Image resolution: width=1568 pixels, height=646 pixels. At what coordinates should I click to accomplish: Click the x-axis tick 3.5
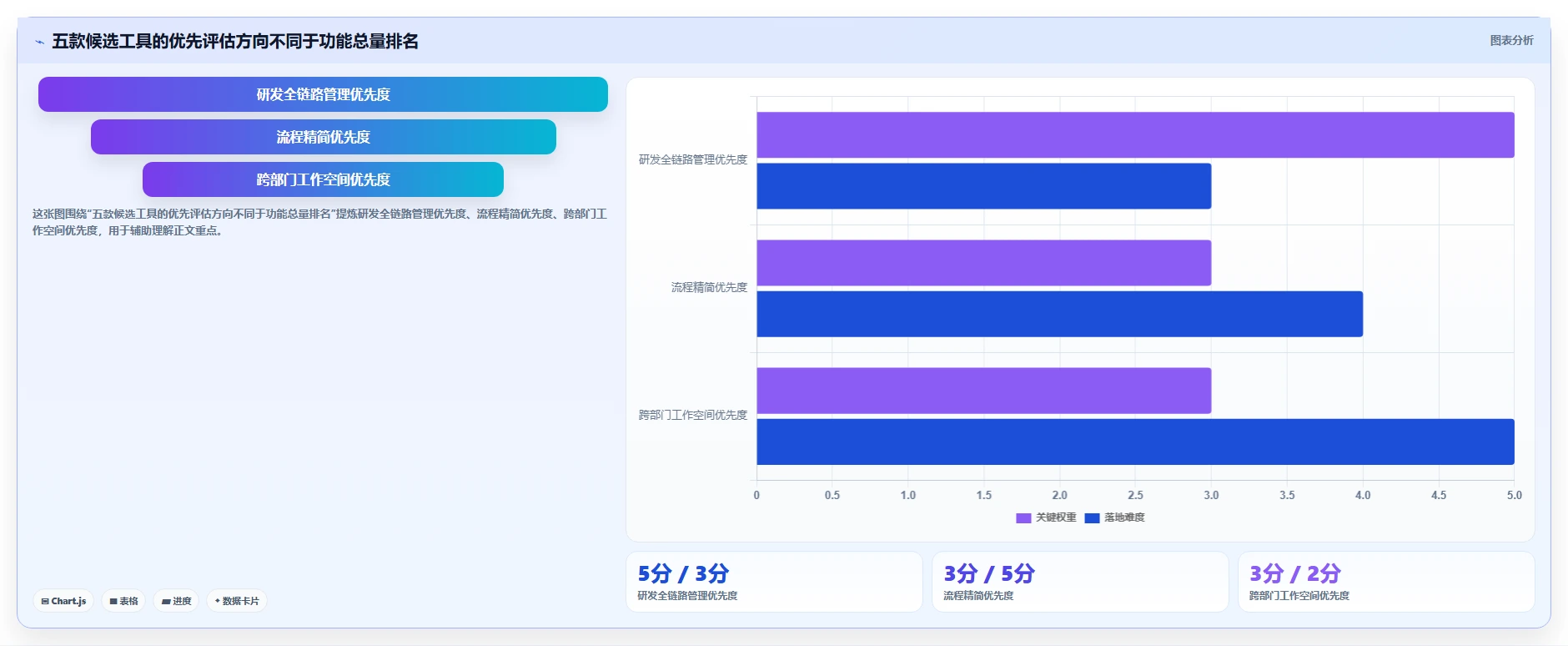pyautogui.click(x=1287, y=495)
